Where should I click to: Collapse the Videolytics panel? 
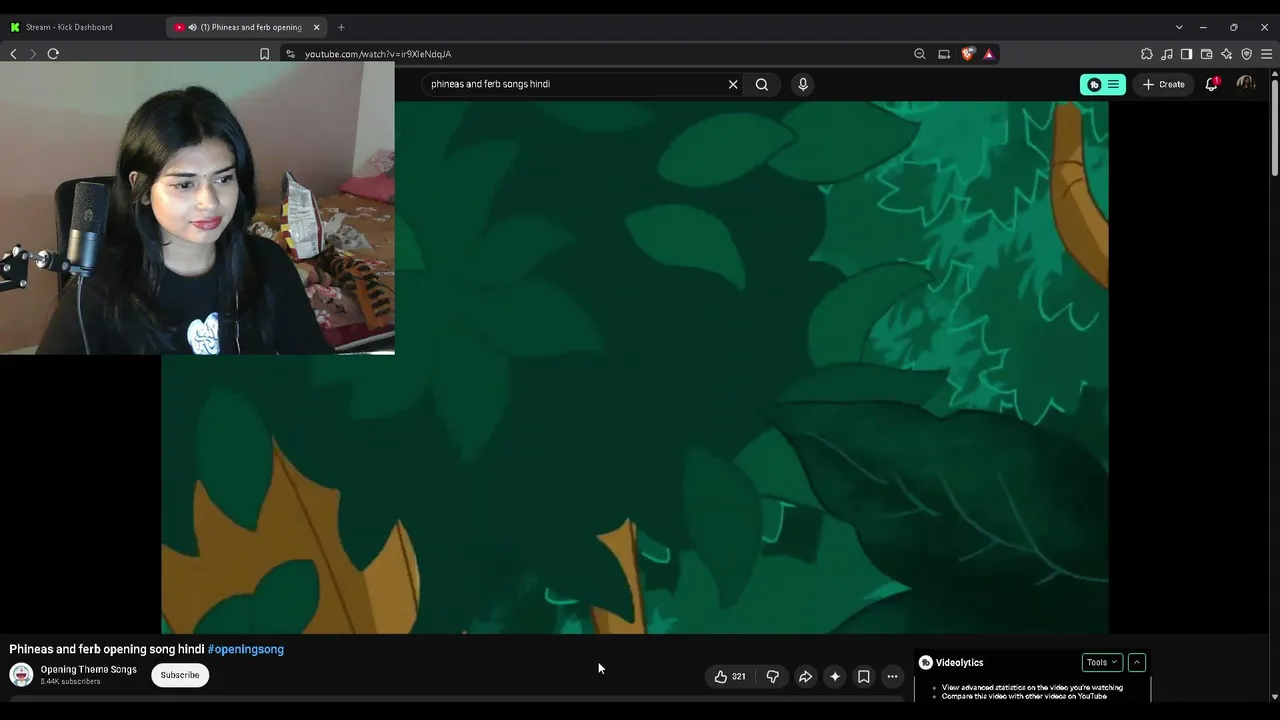pos(1137,662)
